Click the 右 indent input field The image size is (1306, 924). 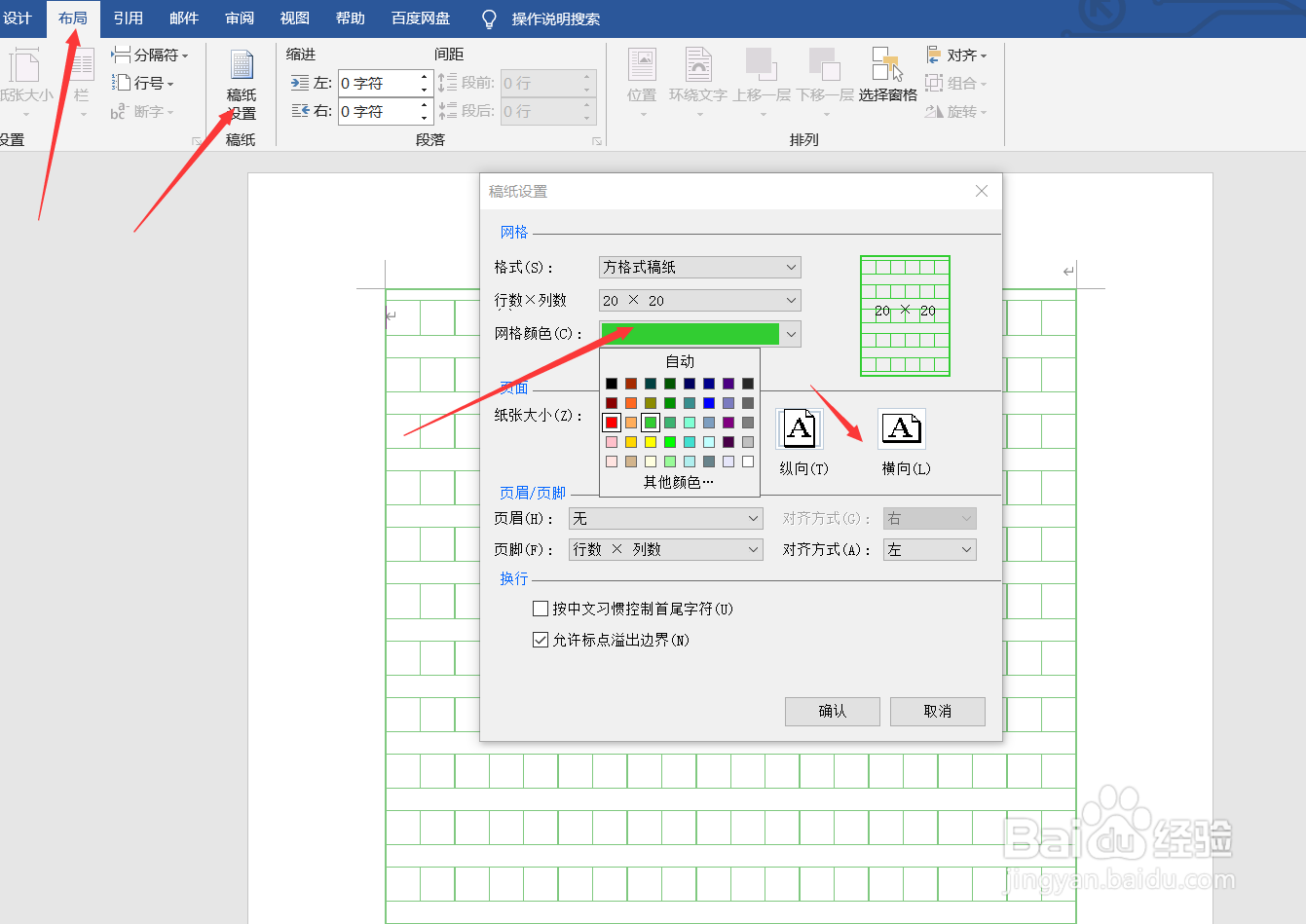coord(378,111)
